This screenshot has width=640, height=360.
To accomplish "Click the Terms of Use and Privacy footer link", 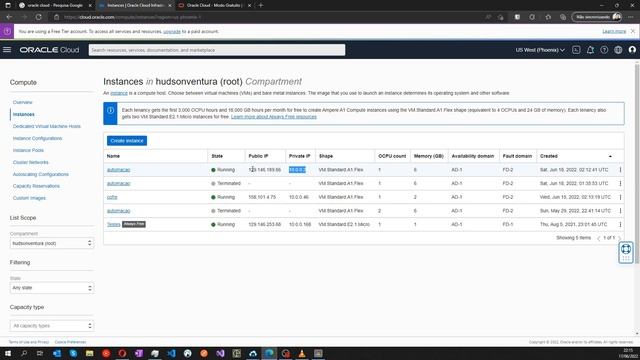I will click(x=29, y=342).
